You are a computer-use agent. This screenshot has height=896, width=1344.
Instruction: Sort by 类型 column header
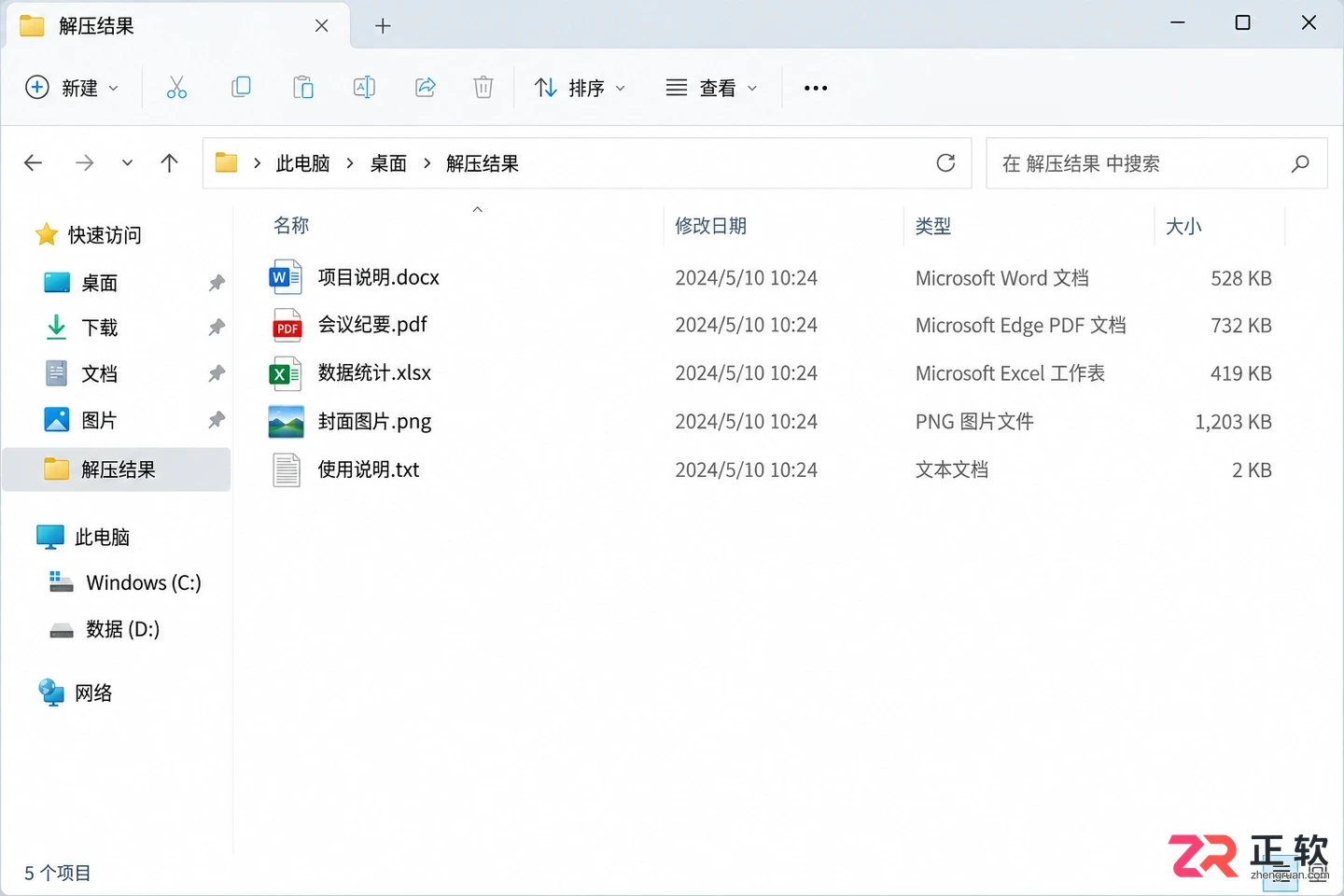pyautogui.click(x=933, y=226)
